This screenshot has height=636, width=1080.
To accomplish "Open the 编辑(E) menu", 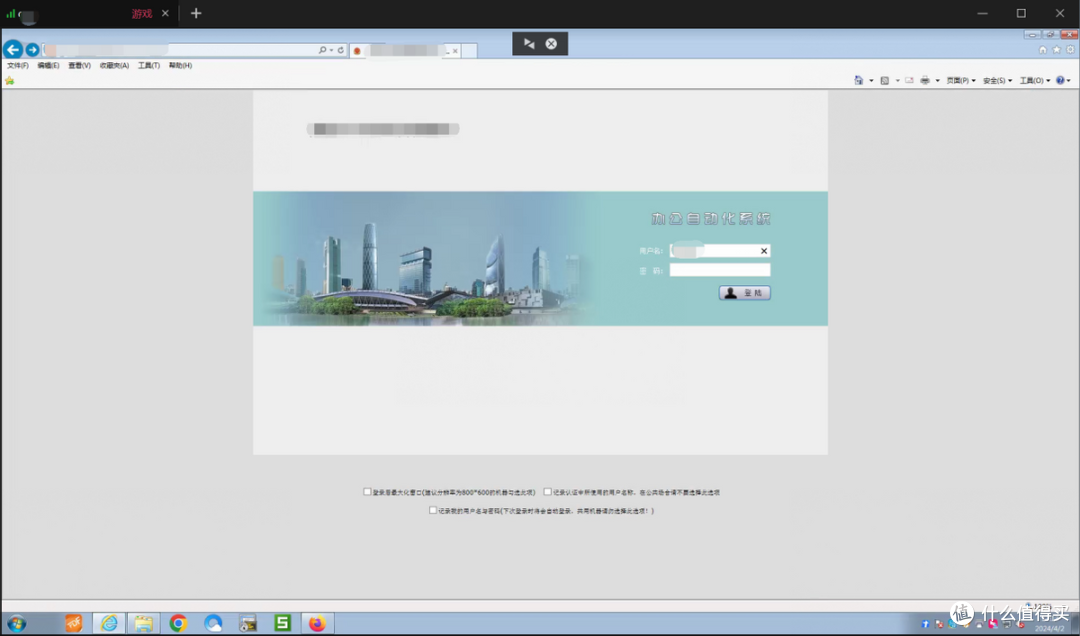I will click(x=48, y=65).
